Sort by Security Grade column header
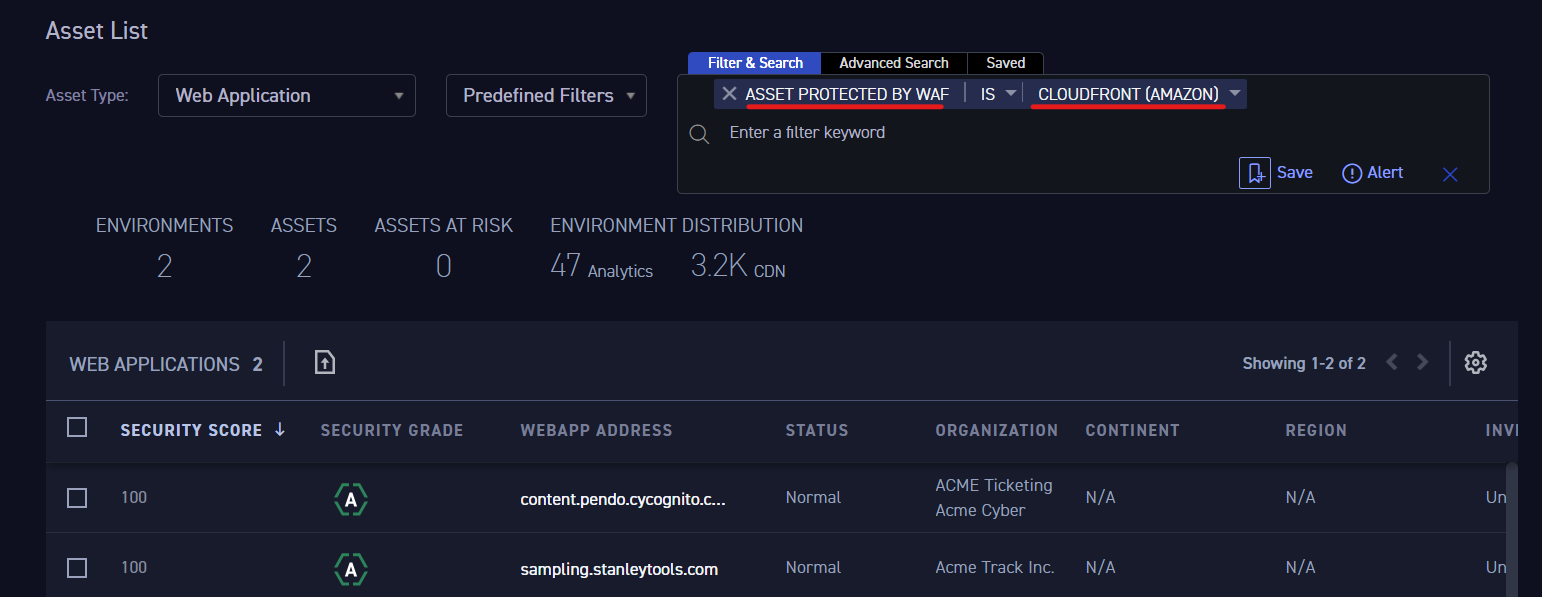The height and width of the screenshot is (597, 1542). coord(392,430)
